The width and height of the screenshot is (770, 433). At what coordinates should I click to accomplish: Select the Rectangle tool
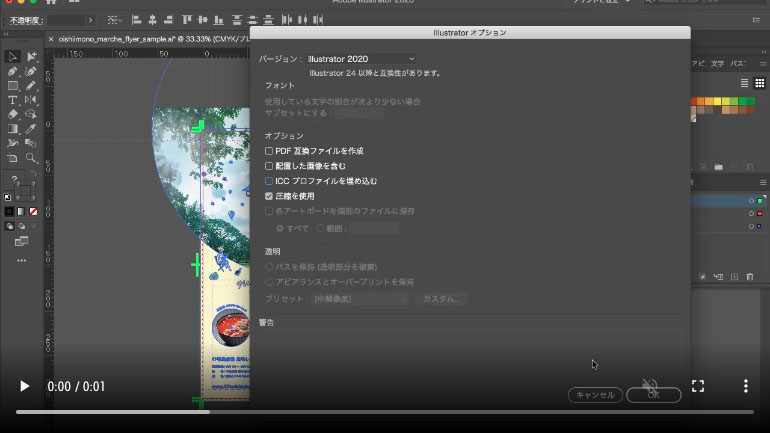12,86
